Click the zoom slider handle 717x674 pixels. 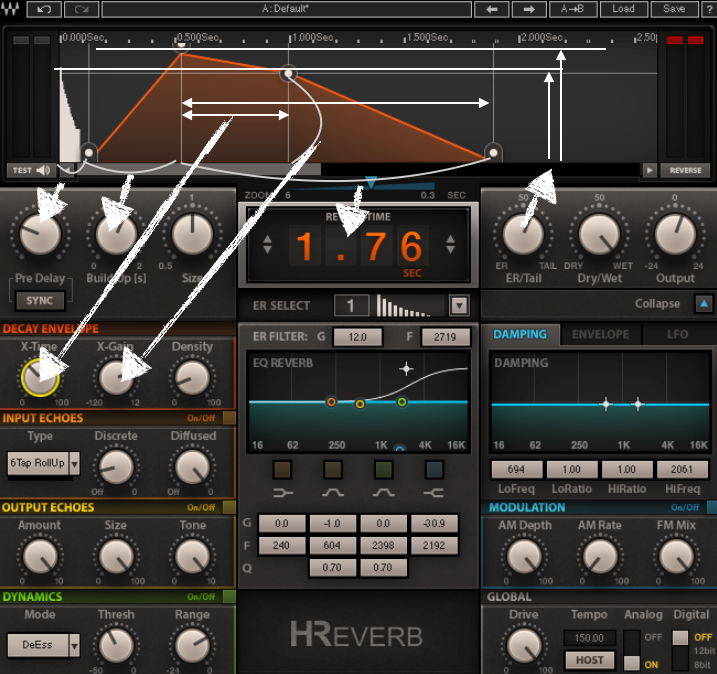371,182
